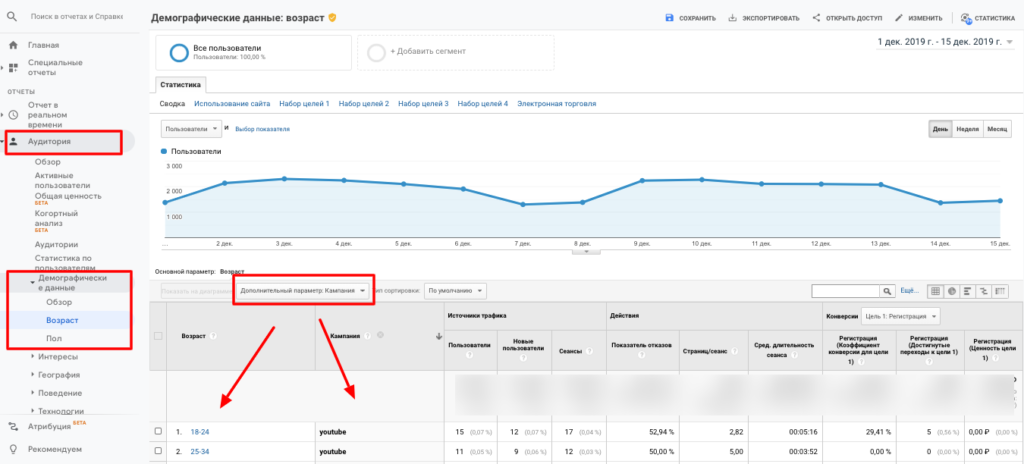Switch to the Электронная торговля tab
The height and width of the screenshot is (464, 1024).
tap(557, 104)
